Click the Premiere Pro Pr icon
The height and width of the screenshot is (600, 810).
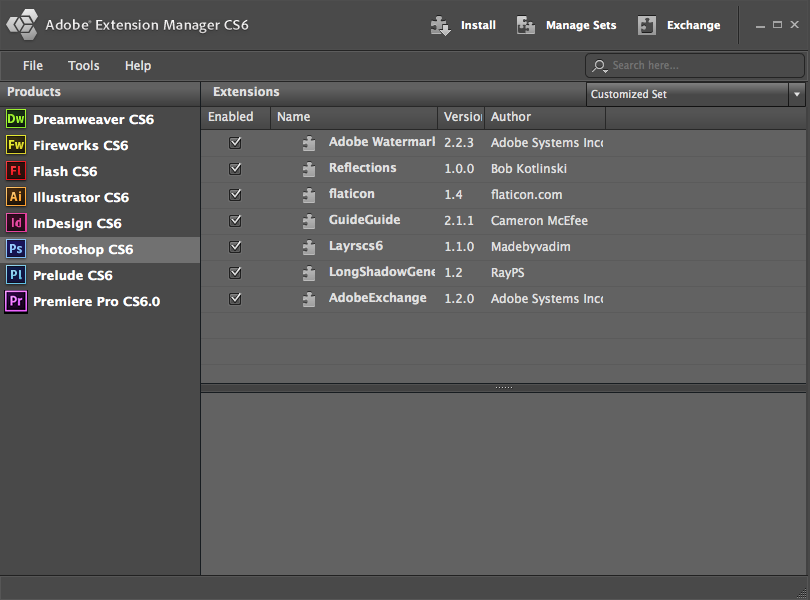(16, 301)
